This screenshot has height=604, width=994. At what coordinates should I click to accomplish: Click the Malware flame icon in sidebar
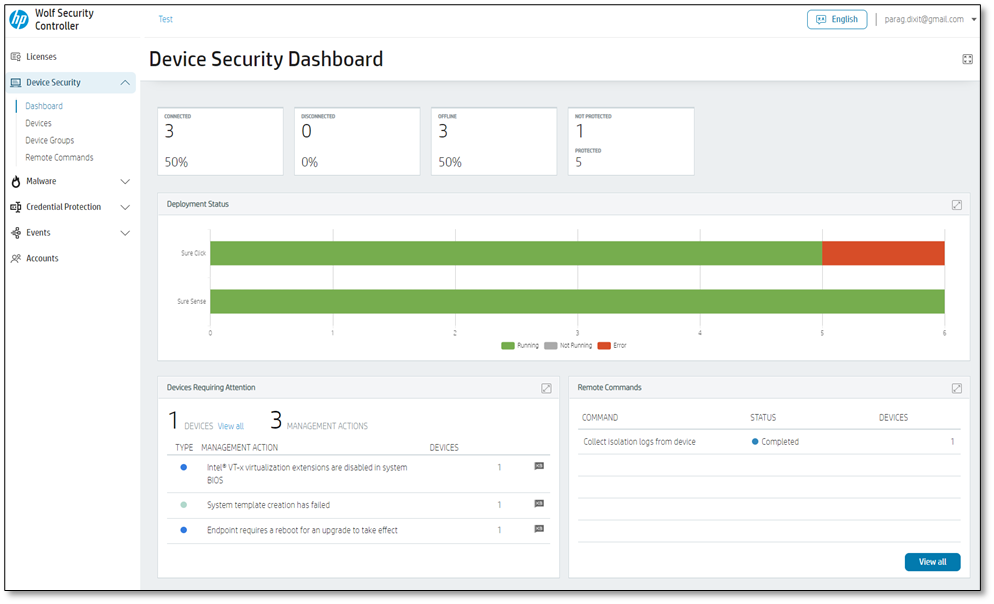point(15,181)
